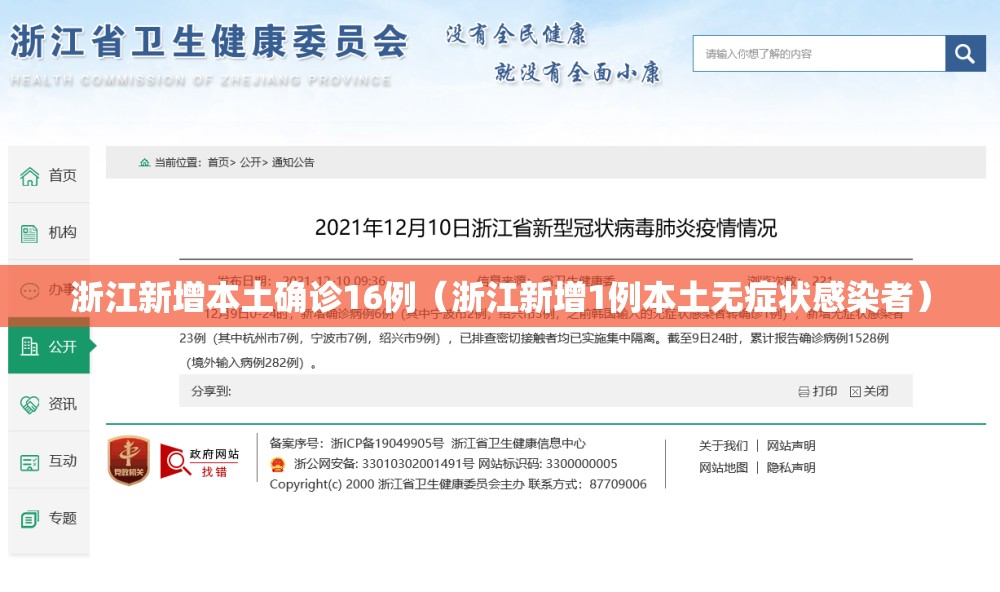Focus the search input field

pyautogui.click(x=819, y=54)
